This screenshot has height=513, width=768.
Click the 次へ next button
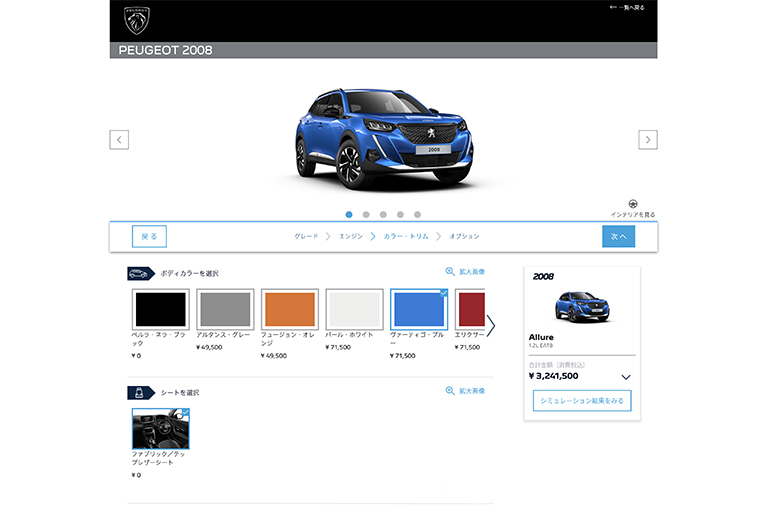click(618, 236)
